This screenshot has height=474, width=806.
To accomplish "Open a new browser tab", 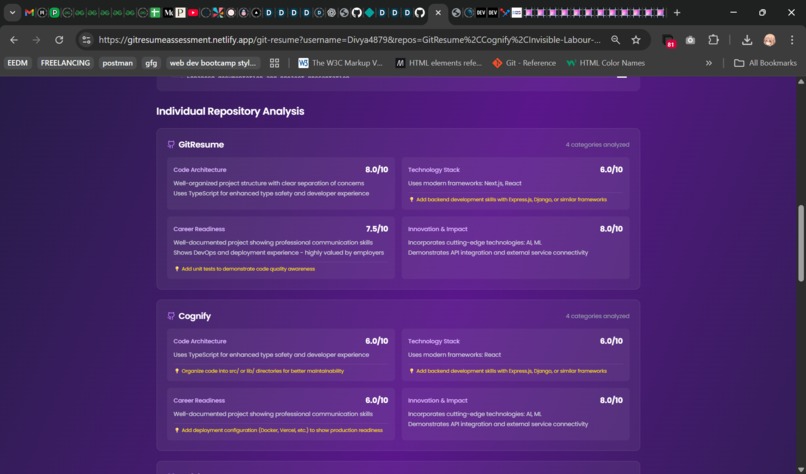I will point(677,13).
